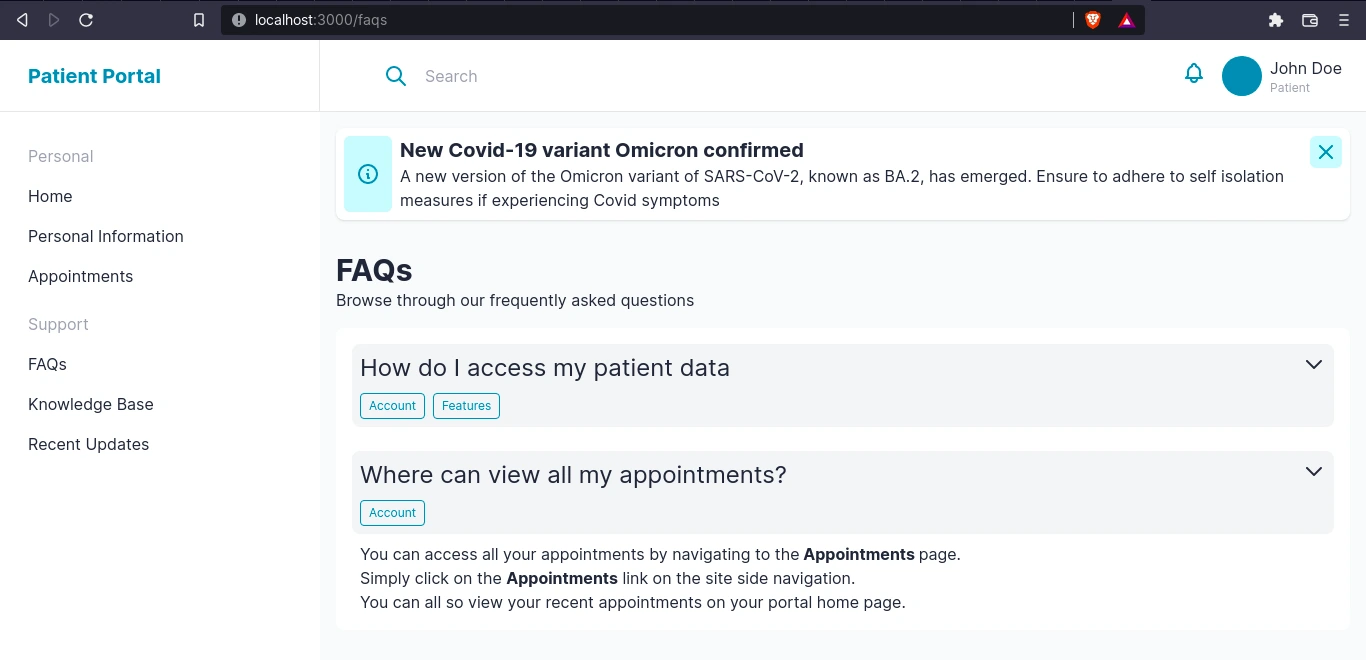Click the Patient Portal logo link

(x=94, y=76)
